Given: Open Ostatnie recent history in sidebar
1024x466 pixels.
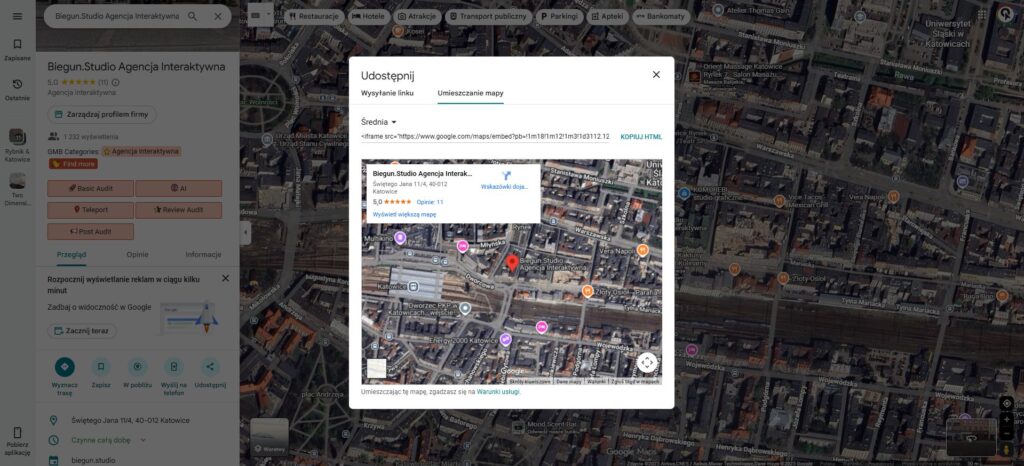Looking at the screenshot, I should pos(18,89).
